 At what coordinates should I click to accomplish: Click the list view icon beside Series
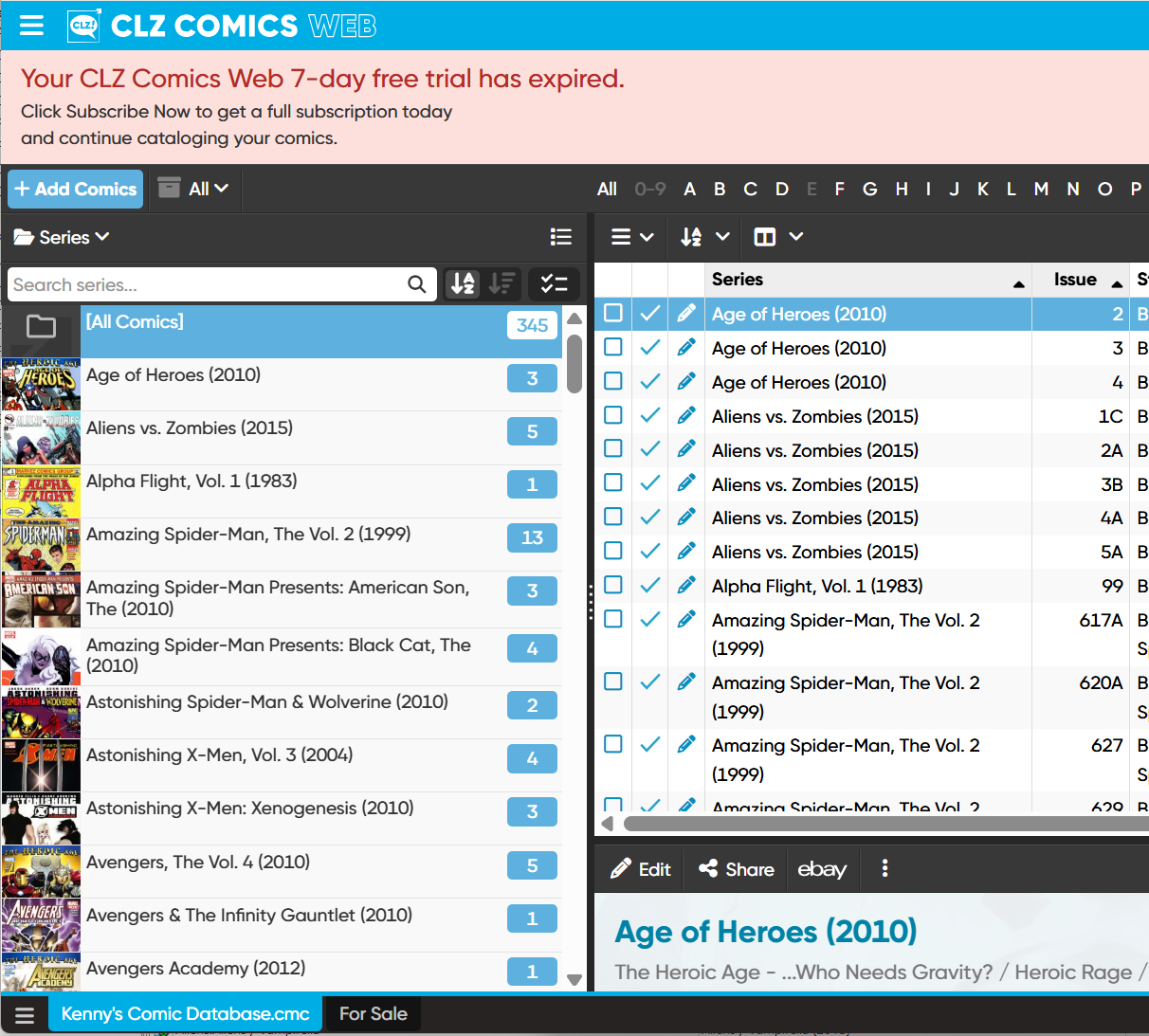pos(560,237)
